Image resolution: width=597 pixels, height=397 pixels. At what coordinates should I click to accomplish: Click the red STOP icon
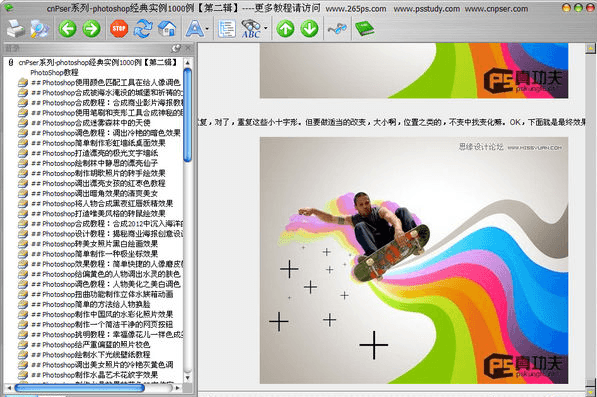(x=119, y=29)
